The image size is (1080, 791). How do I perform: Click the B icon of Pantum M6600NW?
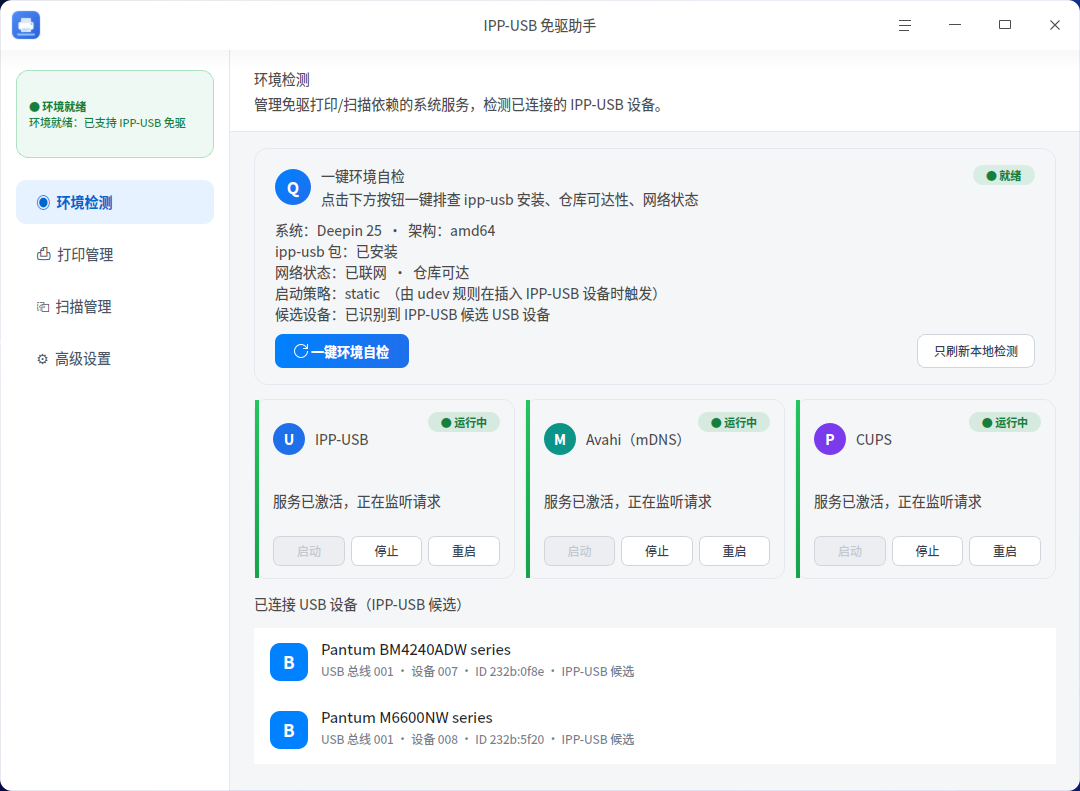[289, 730]
